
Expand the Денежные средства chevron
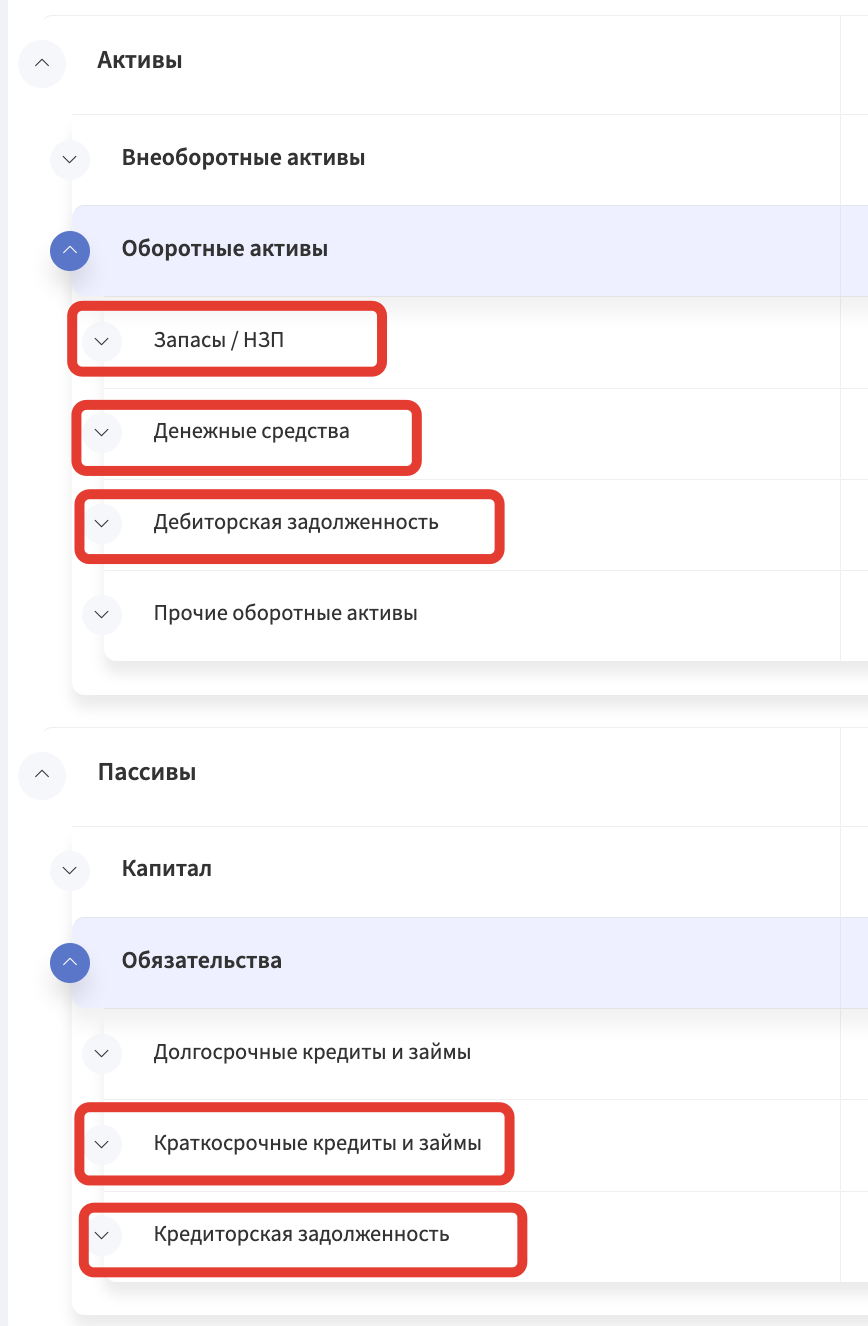point(101,433)
